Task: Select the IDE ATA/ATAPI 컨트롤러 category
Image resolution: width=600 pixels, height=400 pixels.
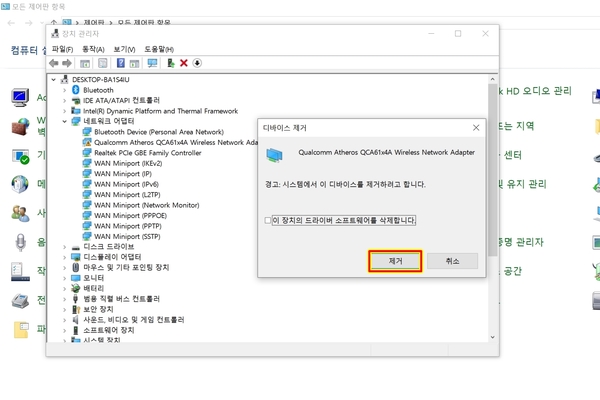Action: coord(121,100)
